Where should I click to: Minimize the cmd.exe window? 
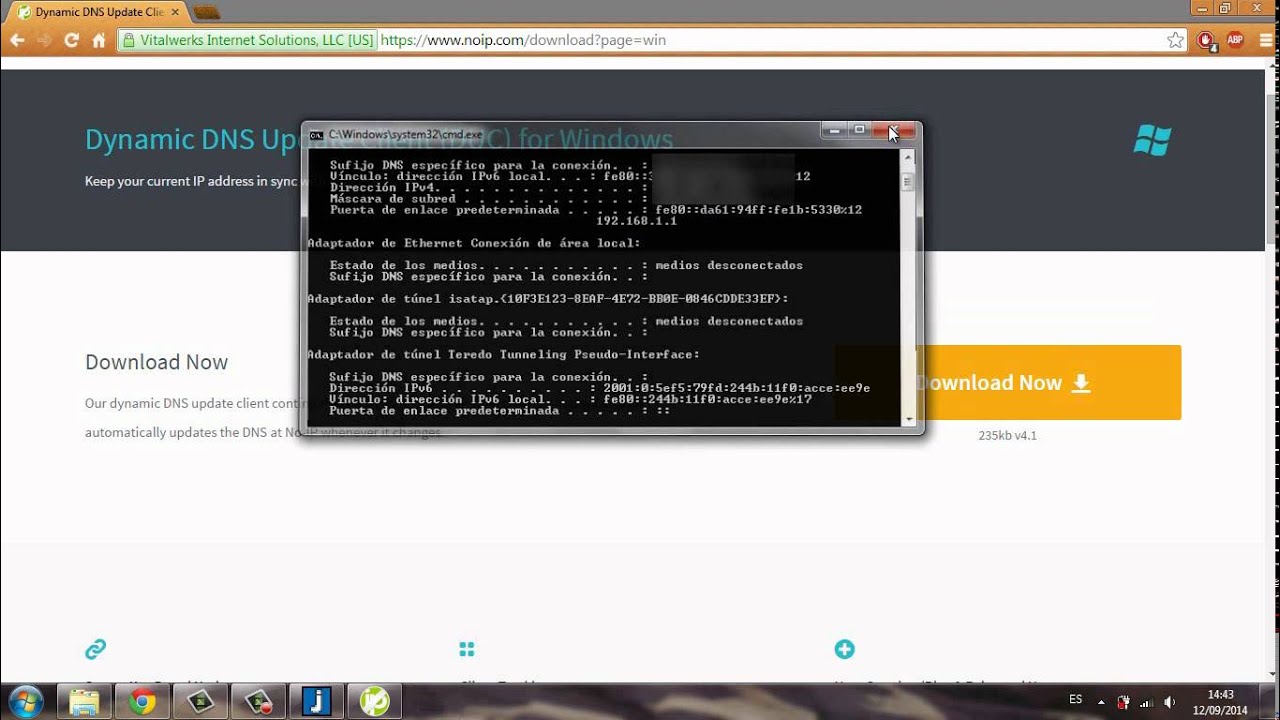(835, 130)
